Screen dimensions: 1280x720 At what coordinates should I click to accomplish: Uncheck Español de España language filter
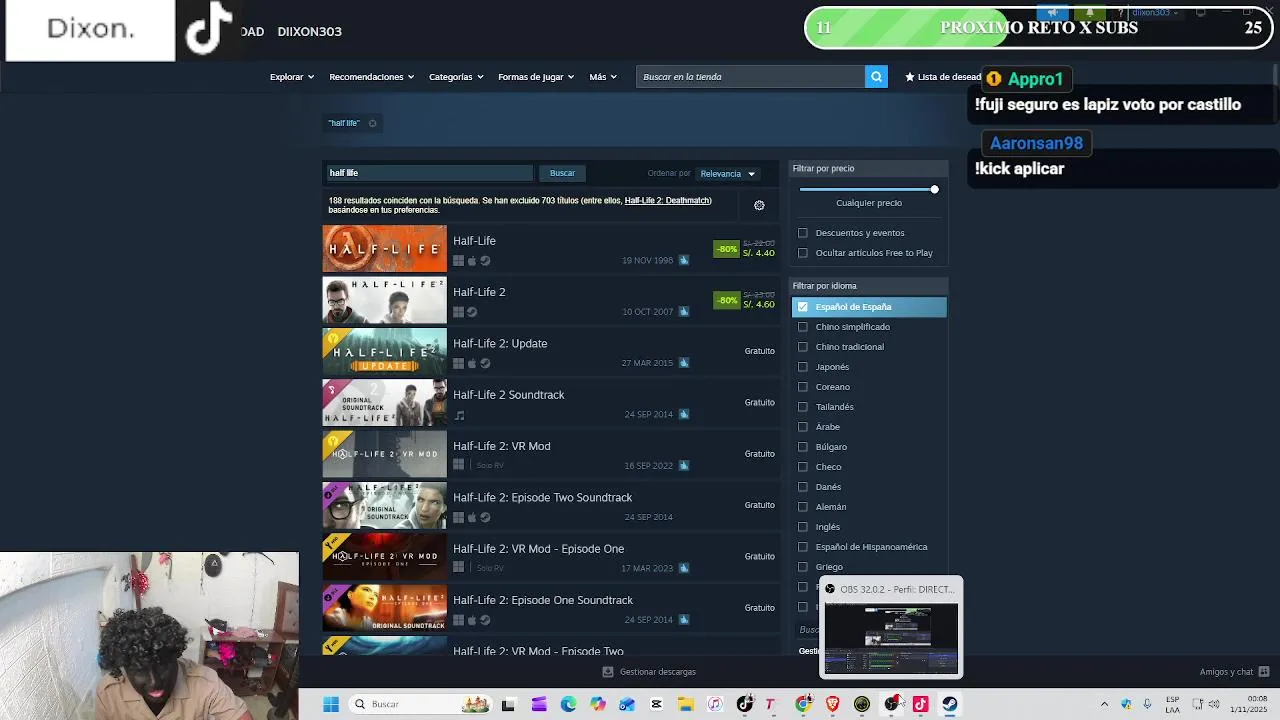[802, 307]
